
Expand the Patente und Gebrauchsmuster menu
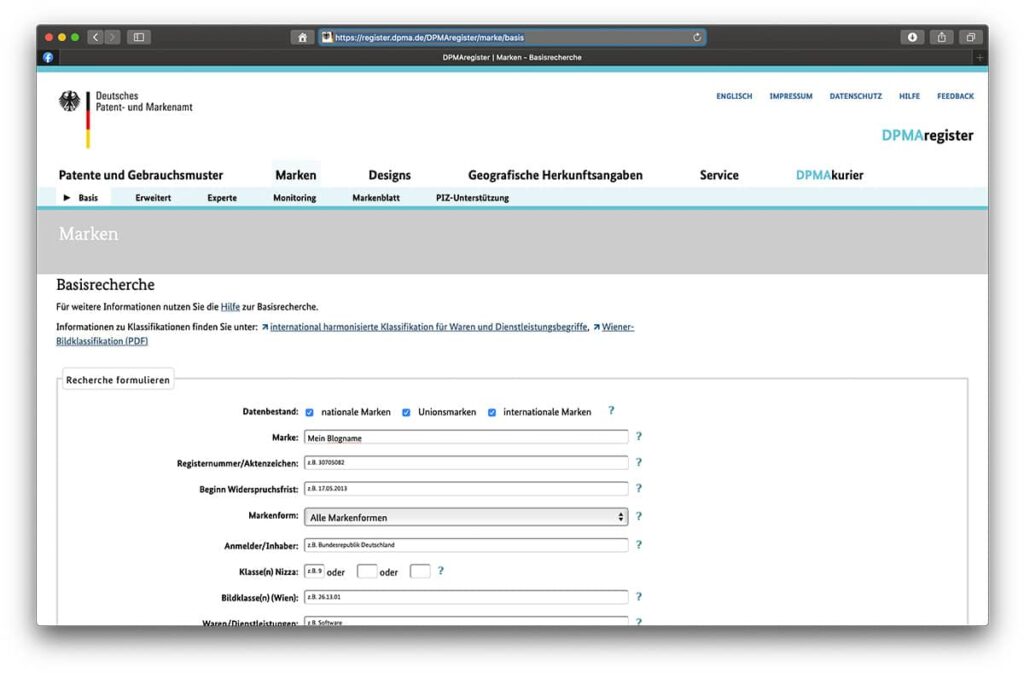coord(141,175)
